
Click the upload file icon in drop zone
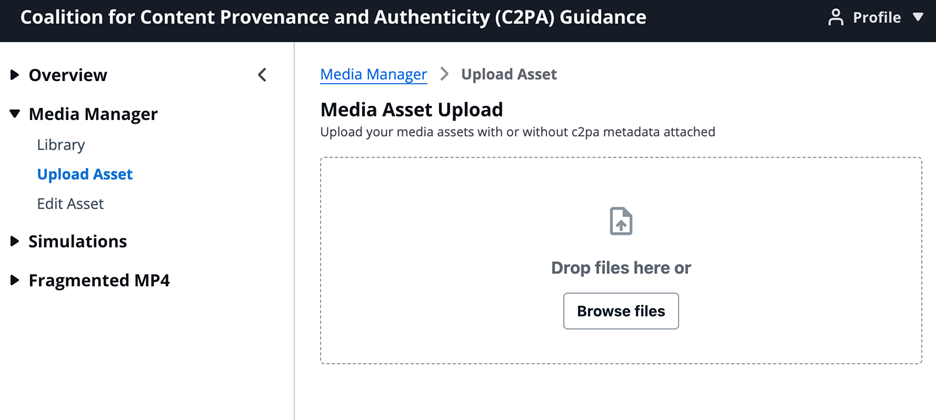tap(621, 221)
